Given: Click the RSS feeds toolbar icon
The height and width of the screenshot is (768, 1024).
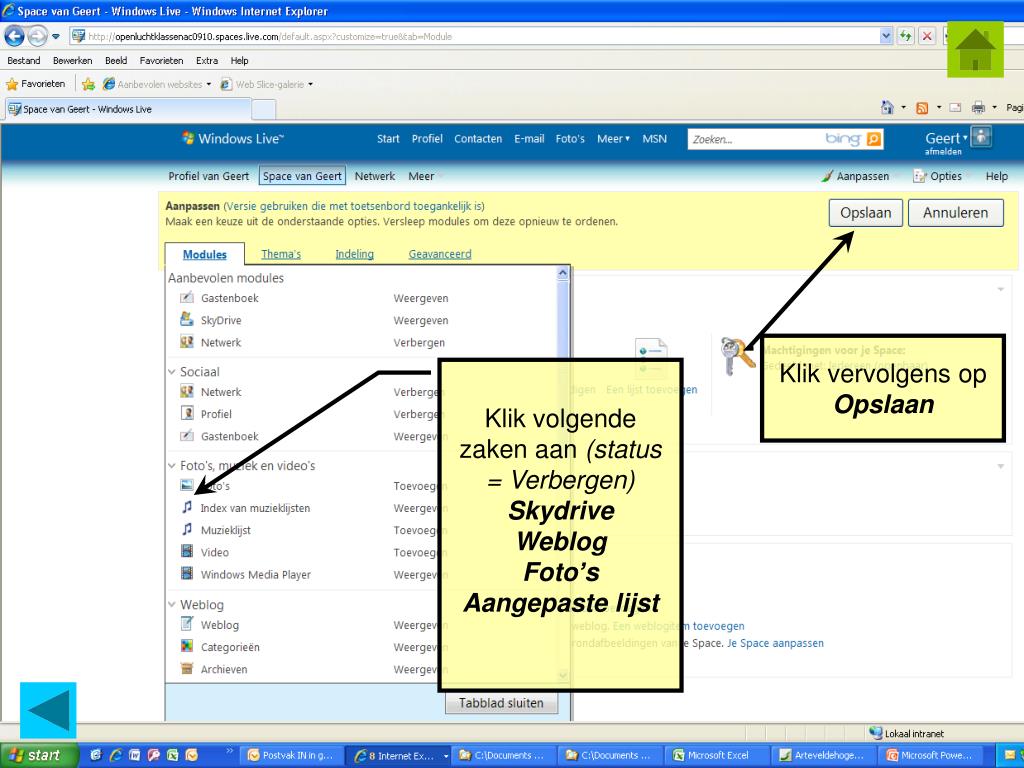Looking at the screenshot, I should click(x=922, y=108).
